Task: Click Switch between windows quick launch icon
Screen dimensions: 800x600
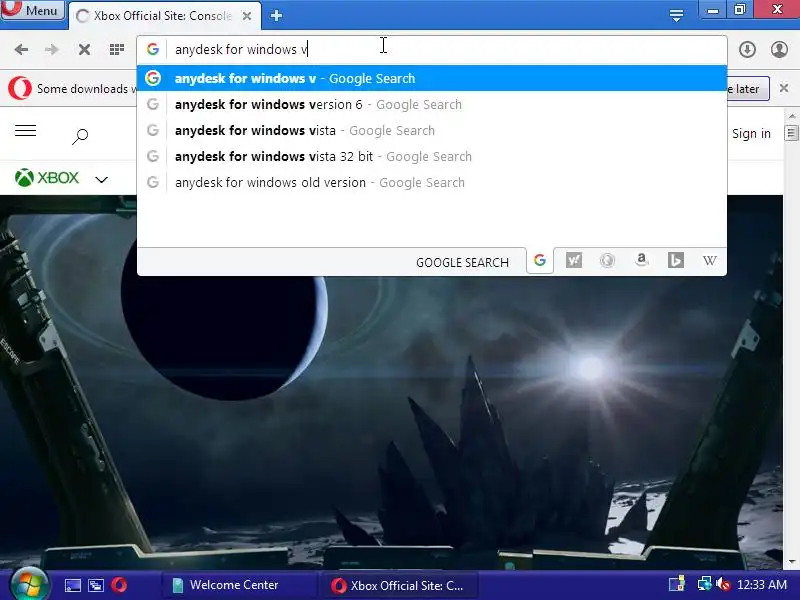Action: pyautogui.click(x=95, y=585)
